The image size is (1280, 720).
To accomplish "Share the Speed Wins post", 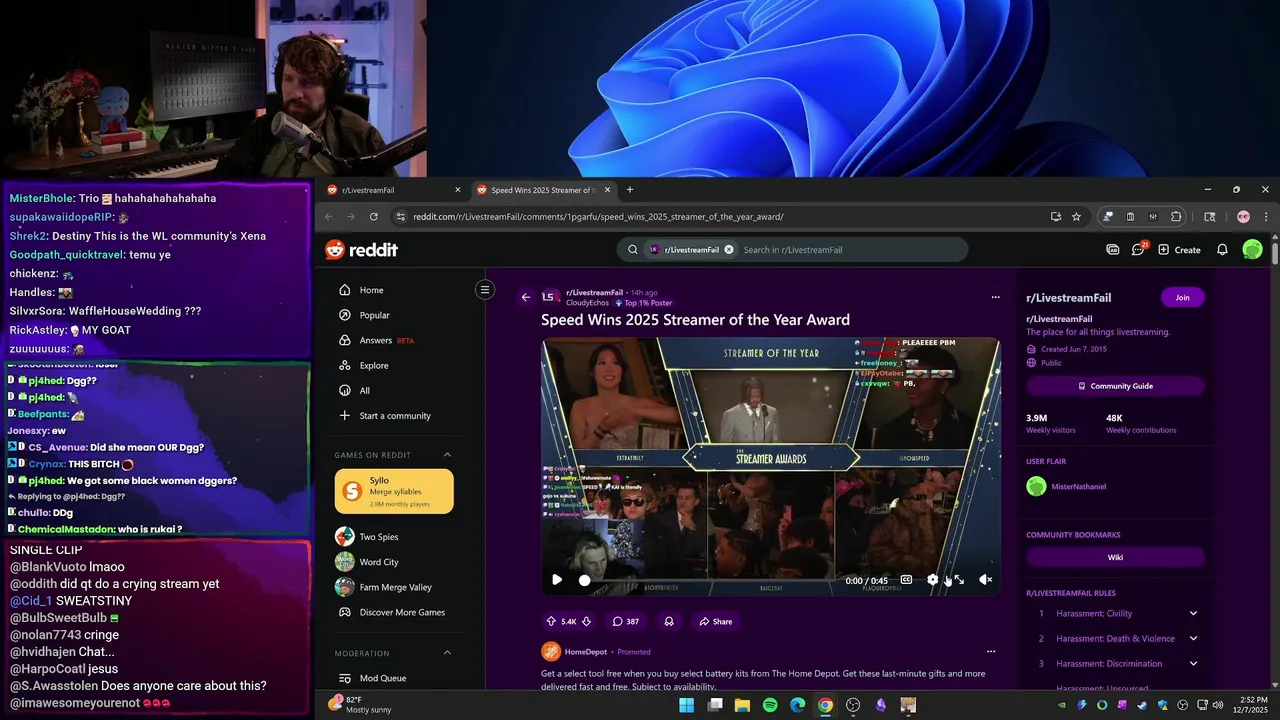I will [x=716, y=621].
